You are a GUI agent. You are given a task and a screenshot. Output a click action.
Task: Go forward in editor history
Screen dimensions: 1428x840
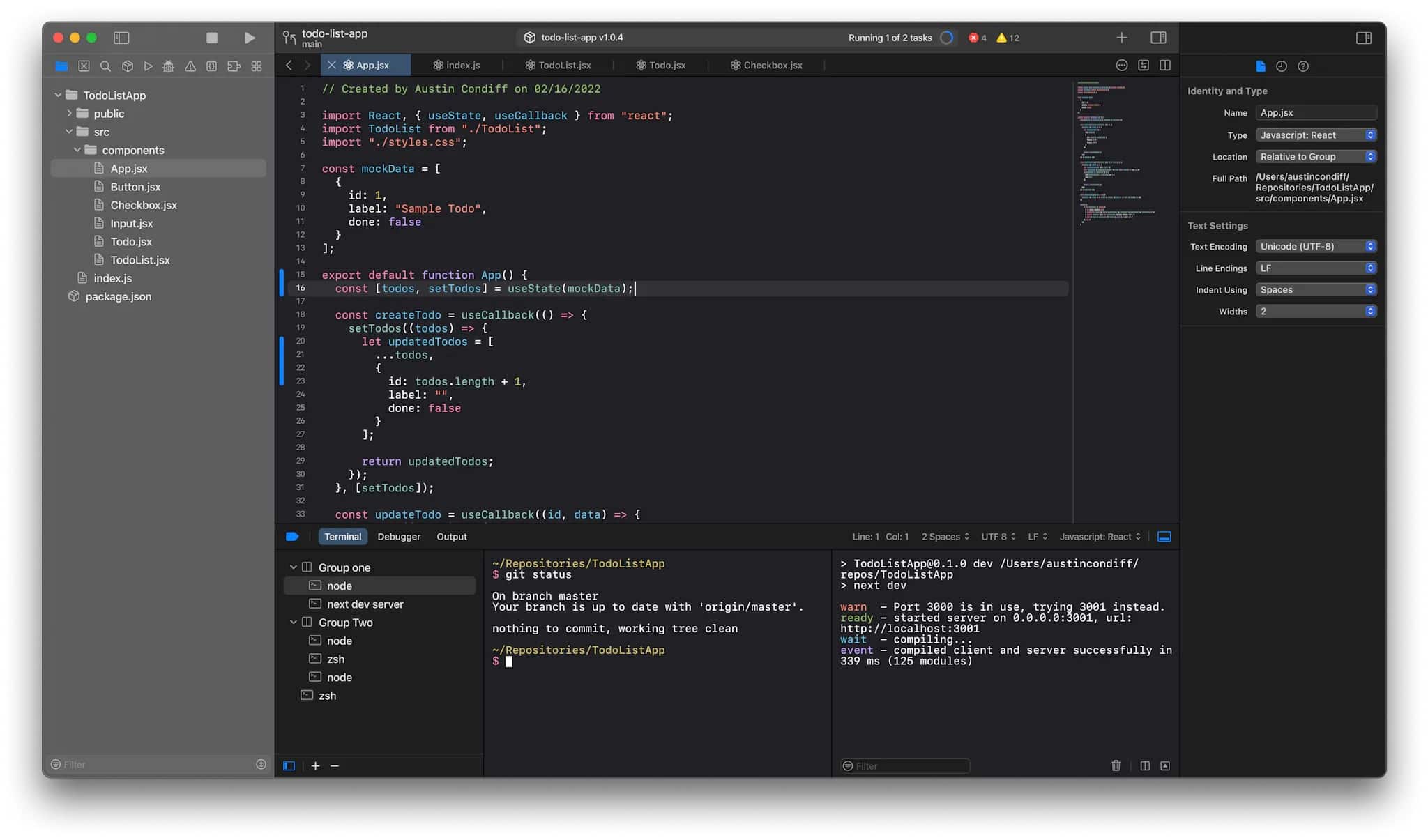307,65
